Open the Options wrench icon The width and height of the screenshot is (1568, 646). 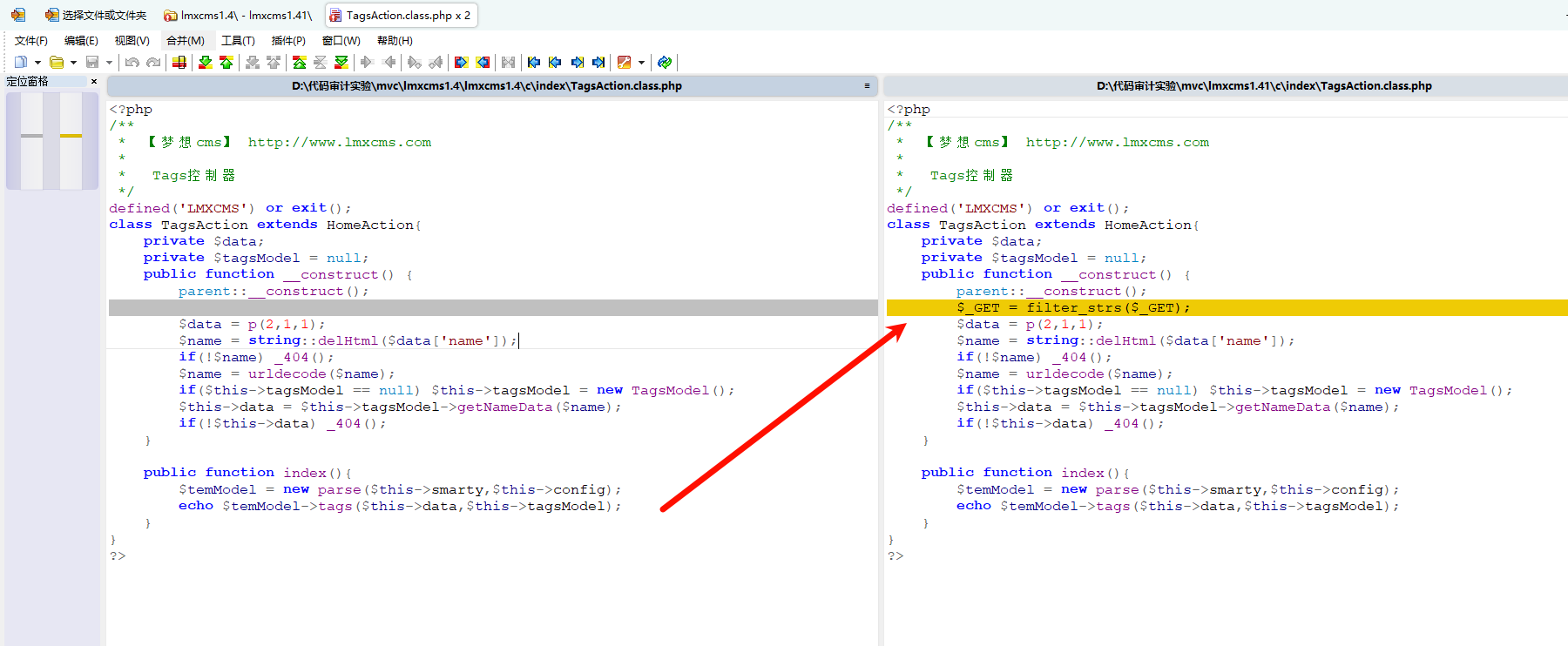pos(624,62)
